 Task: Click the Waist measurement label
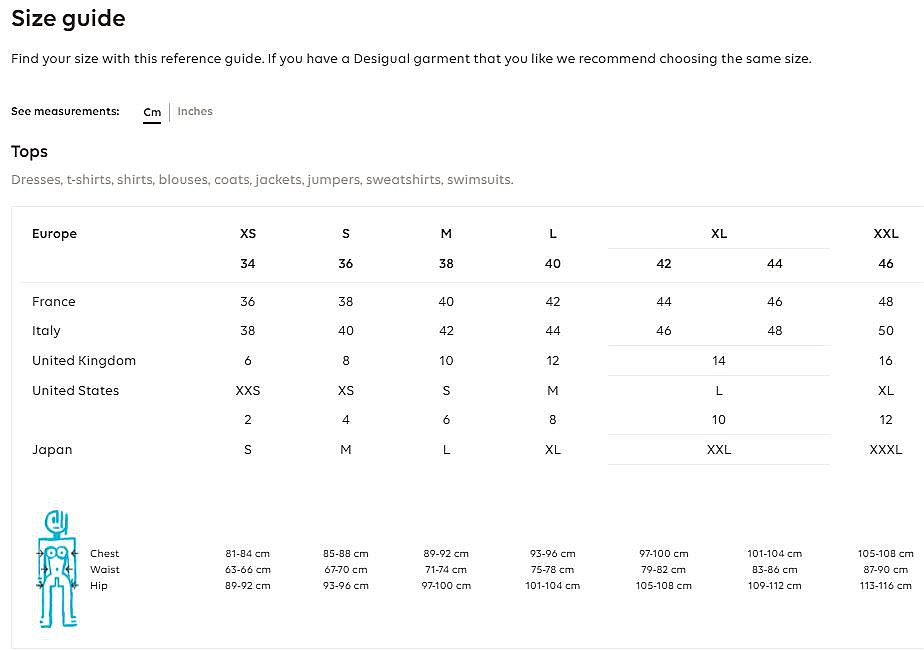[x=104, y=570]
